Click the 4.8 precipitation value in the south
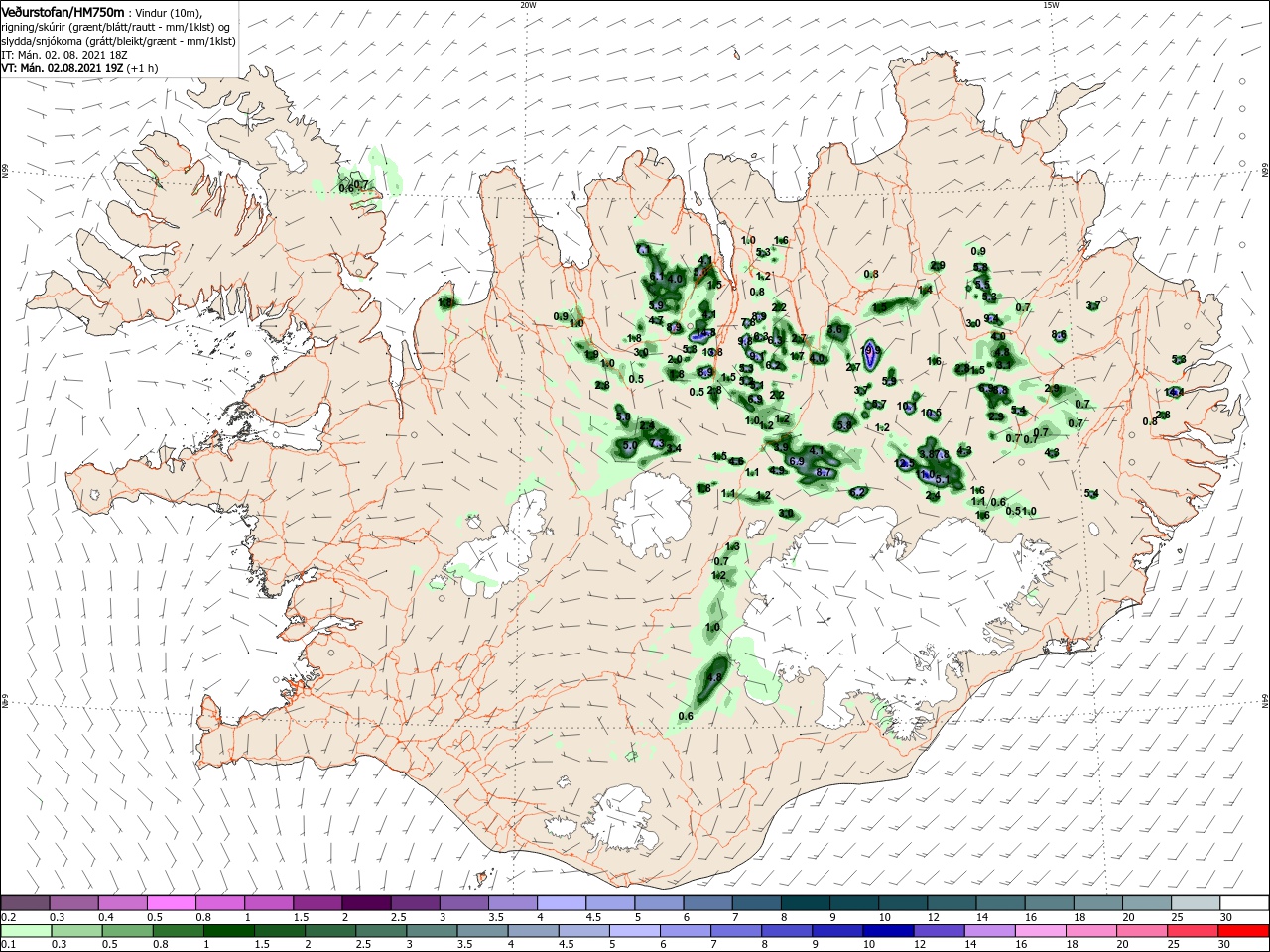Screen dimensions: 1270x952 [714, 678]
